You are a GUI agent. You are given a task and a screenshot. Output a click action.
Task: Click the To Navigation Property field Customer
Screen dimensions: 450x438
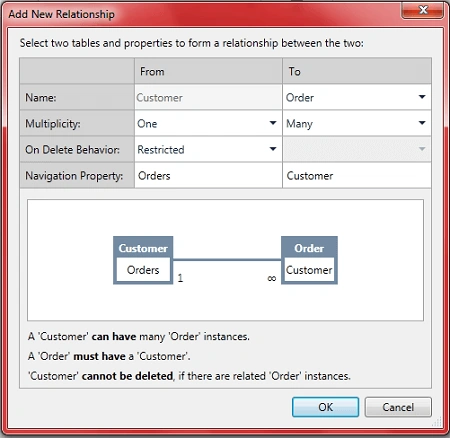[357, 175]
